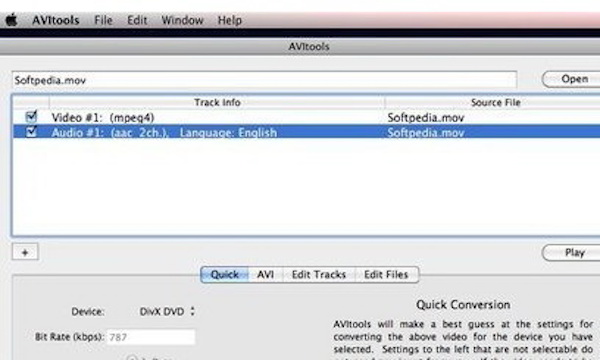Open the Edit menu
Viewport: 600px width, 360px height.
coord(137,20)
